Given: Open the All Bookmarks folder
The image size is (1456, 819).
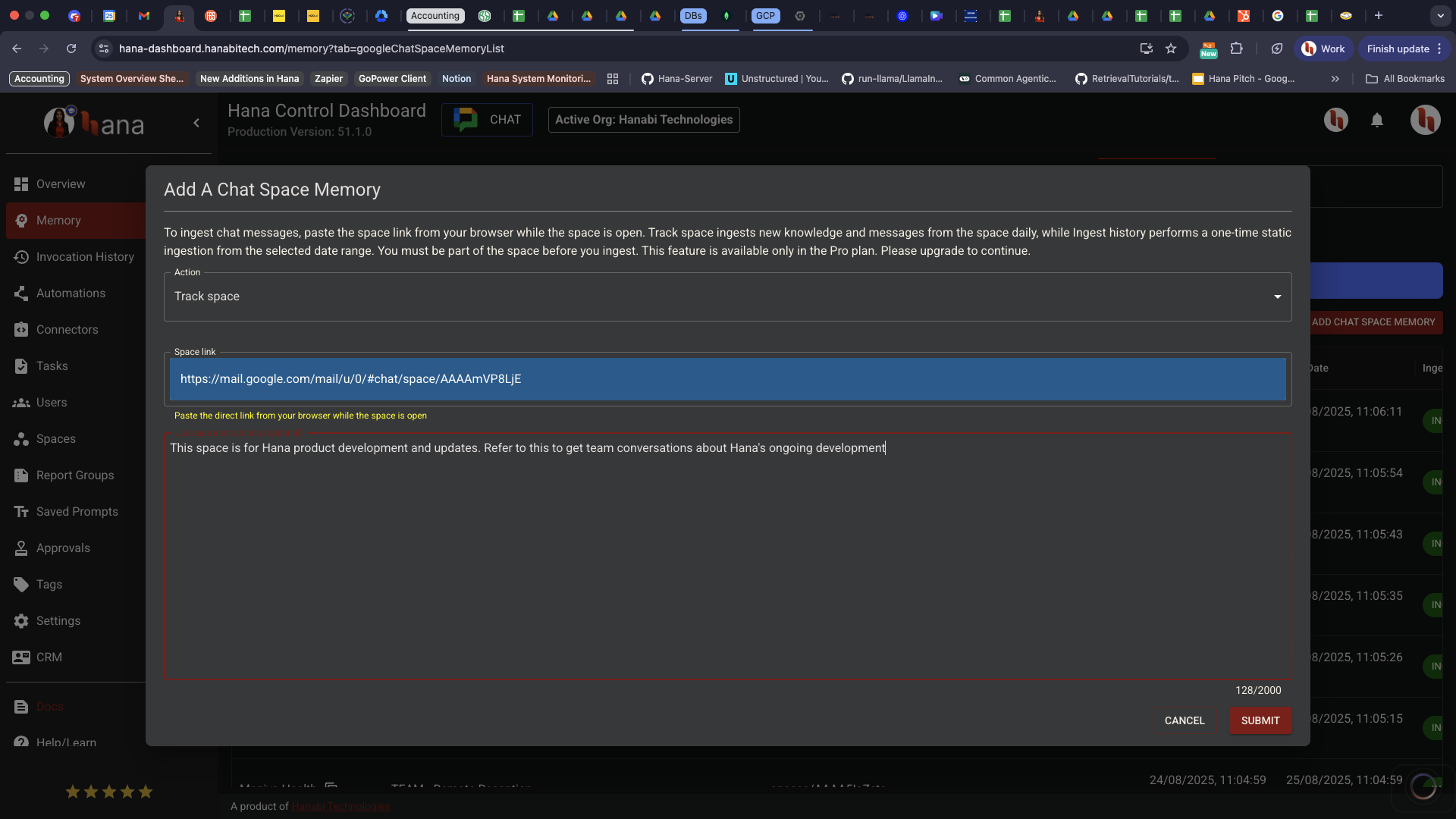Looking at the screenshot, I should (x=1405, y=79).
